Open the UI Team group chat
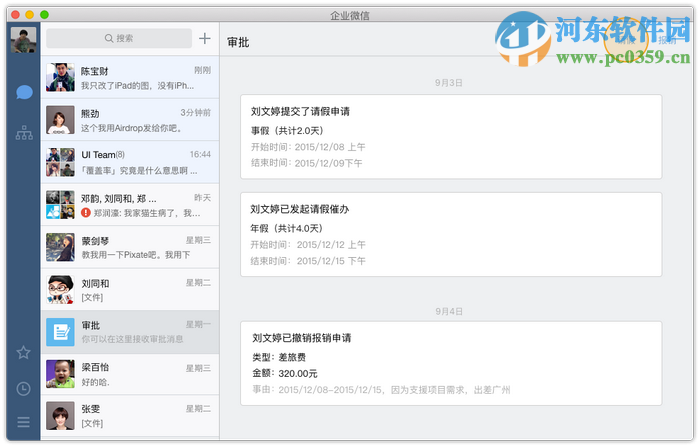 [130, 162]
